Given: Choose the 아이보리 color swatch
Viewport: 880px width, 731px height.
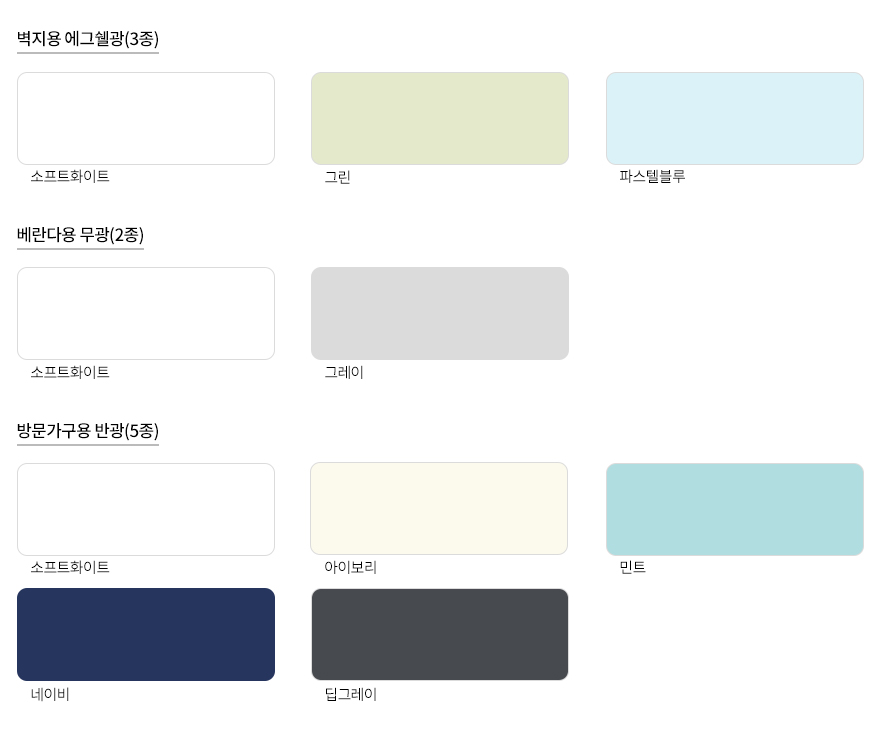Looking at the screenshot, I should click(x=439, y=508).
